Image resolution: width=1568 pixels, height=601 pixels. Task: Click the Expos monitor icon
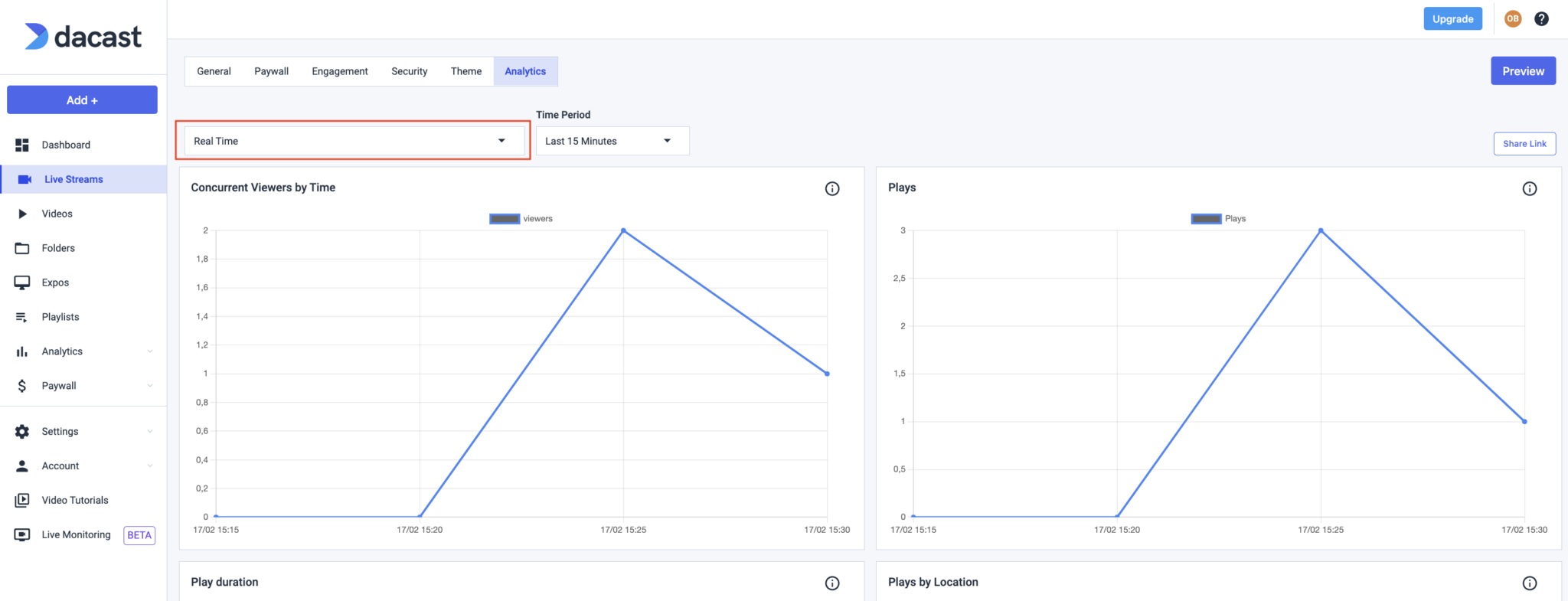22,283
